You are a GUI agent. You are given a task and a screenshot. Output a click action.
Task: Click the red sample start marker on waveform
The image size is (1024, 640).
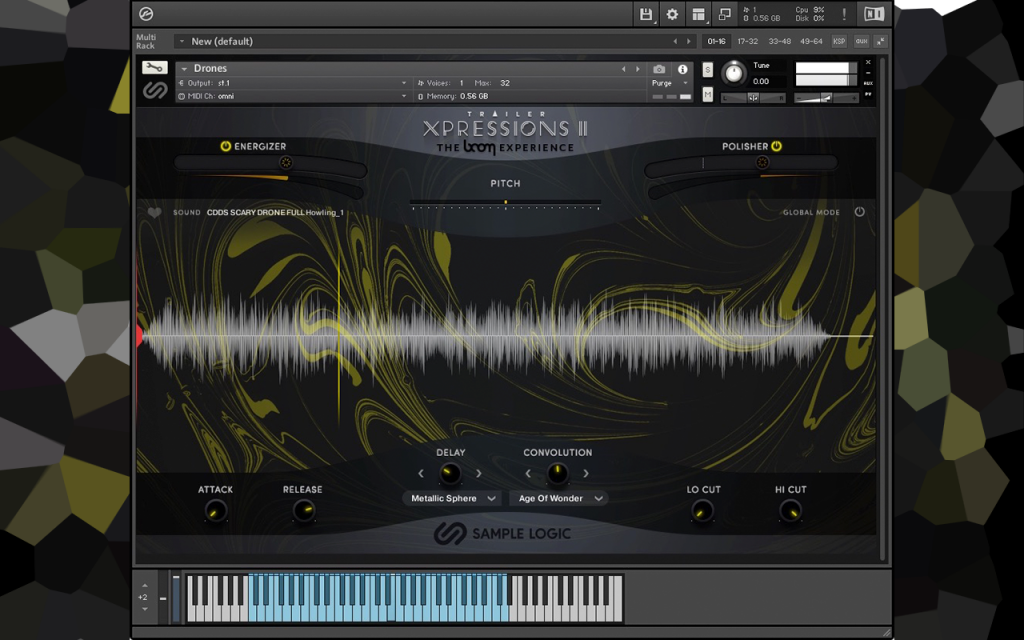[x=138, y=336]
